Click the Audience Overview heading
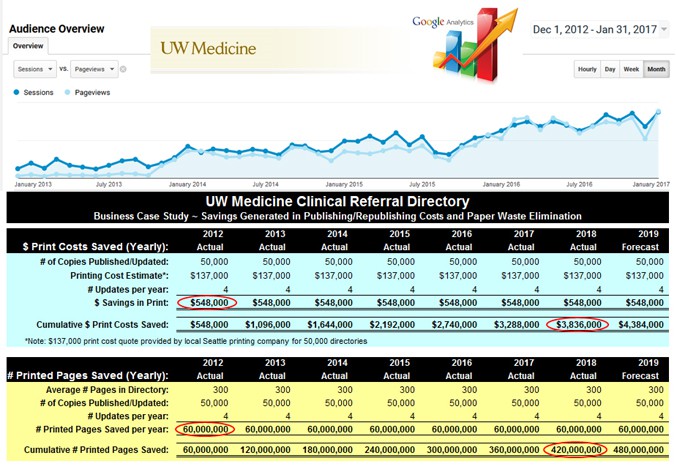The height and width of the screenshot is (466, 676). tap(56, 29)
